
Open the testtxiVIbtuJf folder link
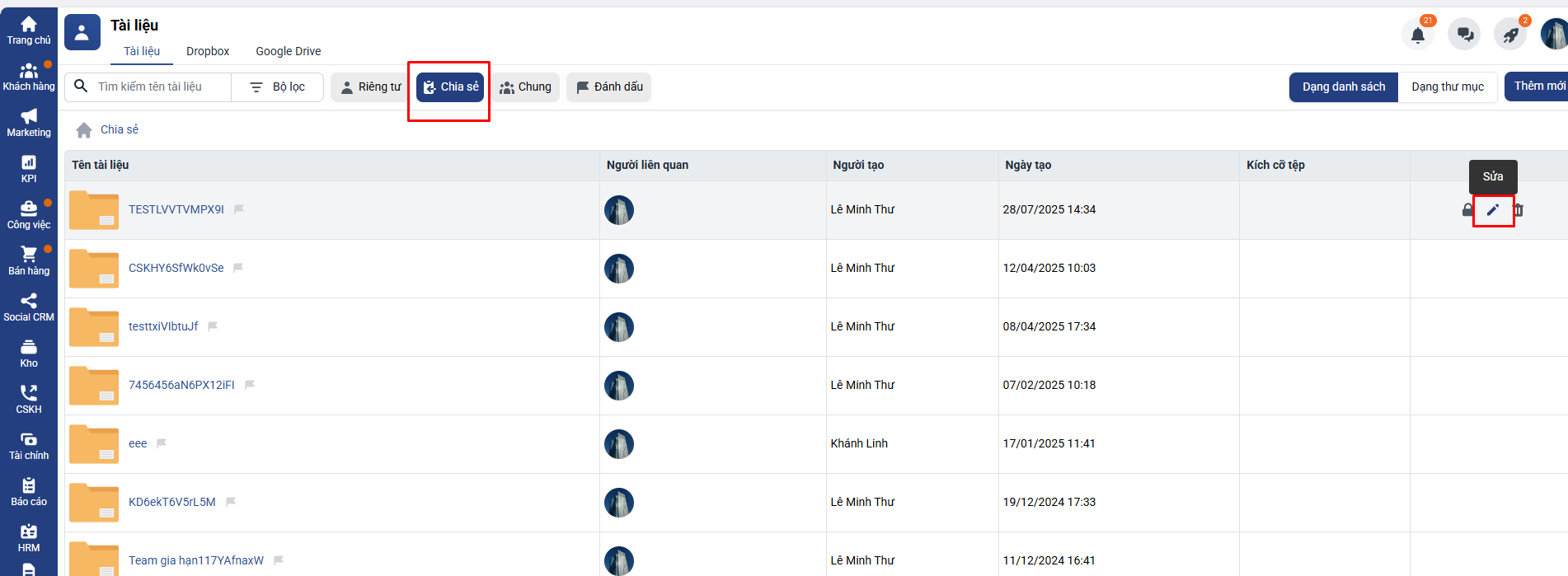click(163, 326)
